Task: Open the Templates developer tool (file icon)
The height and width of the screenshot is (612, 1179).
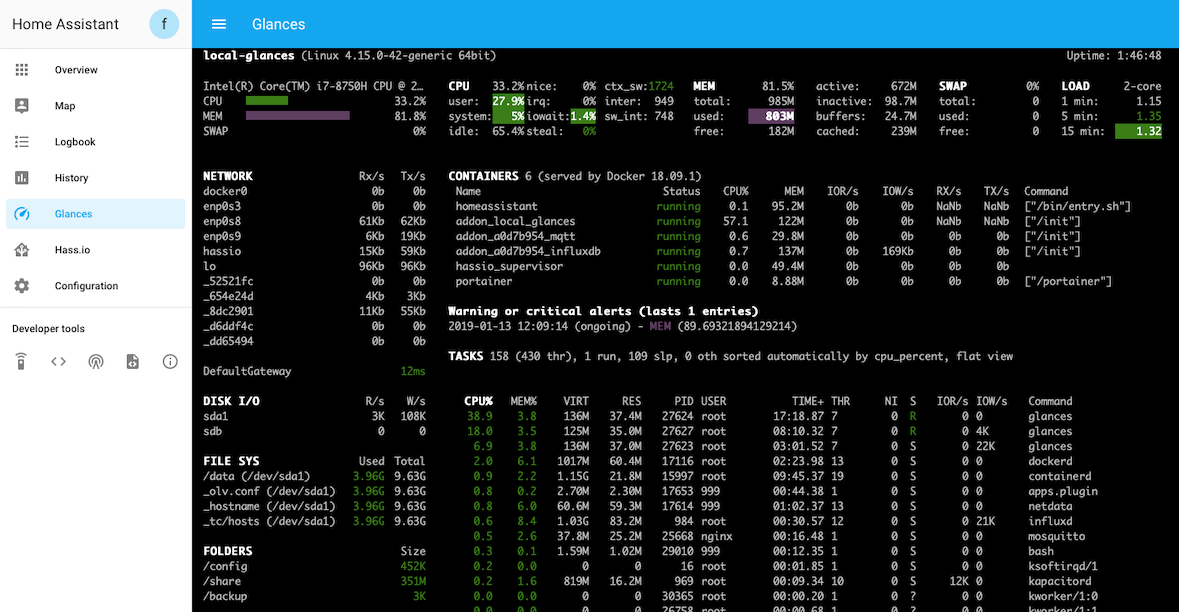Action: tap(132, 362)
